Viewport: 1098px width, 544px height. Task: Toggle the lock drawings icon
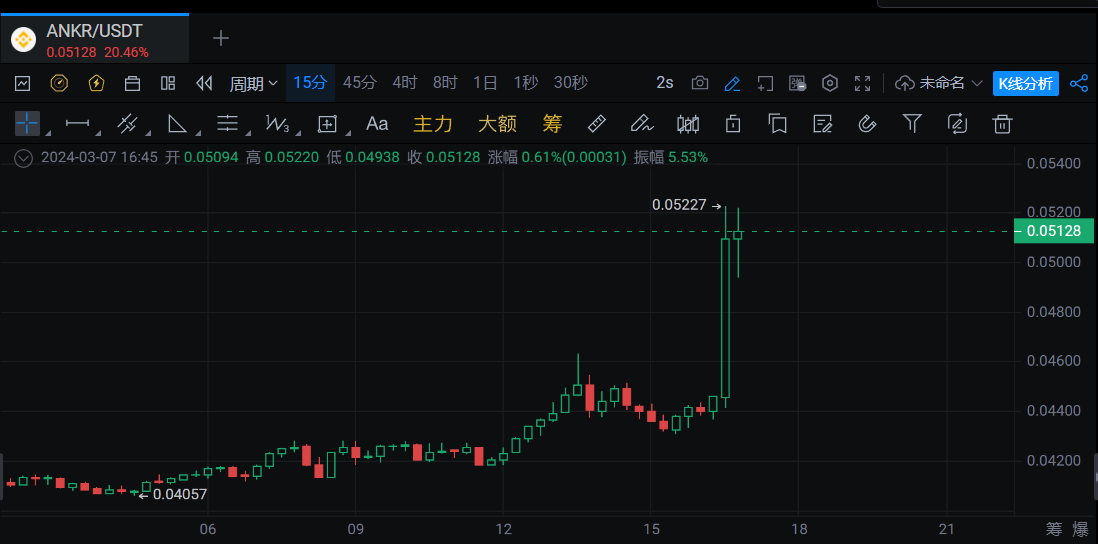[x=733, y=124]
